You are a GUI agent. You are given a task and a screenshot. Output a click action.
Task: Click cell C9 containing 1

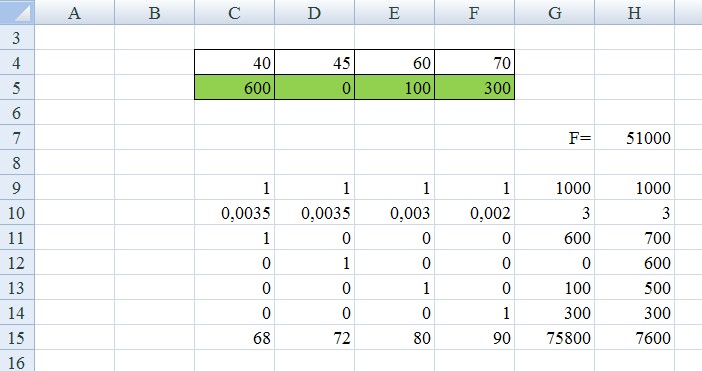[235, 188]
